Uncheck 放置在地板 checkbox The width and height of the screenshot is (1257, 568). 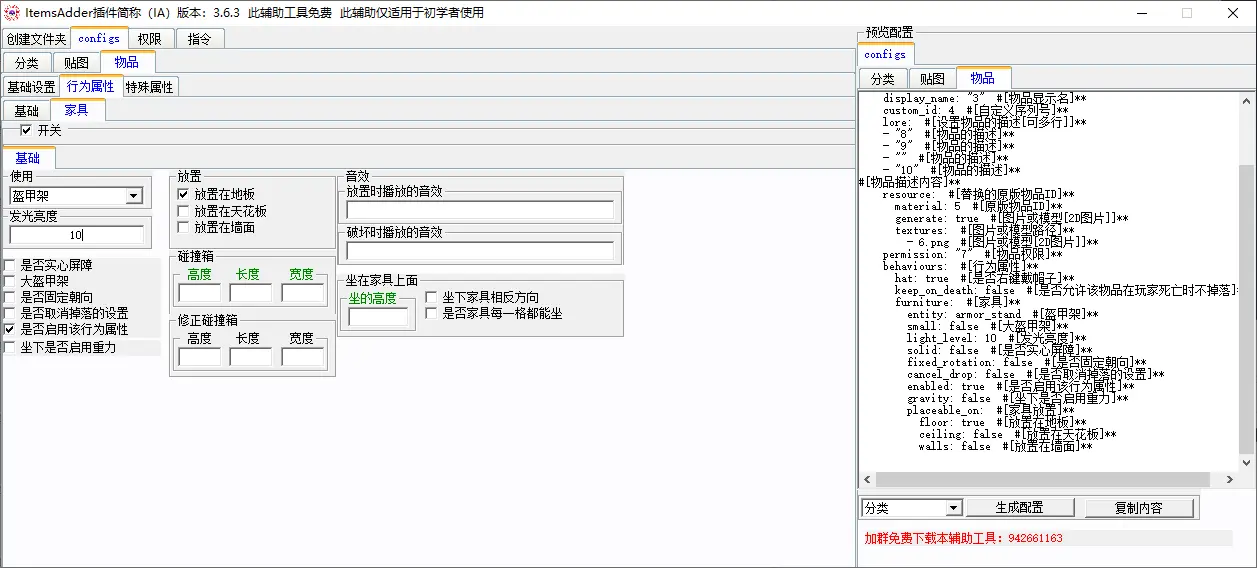click(183, 194)
